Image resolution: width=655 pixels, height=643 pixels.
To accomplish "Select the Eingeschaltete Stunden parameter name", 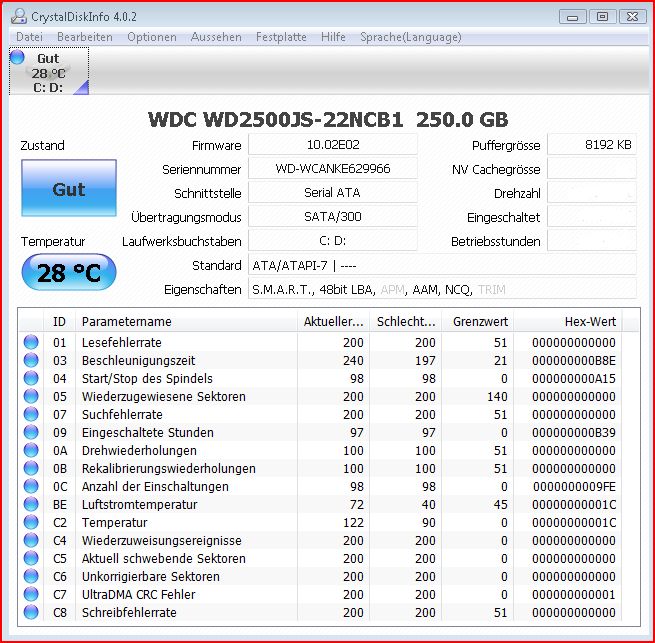I will tap(148, 432).
